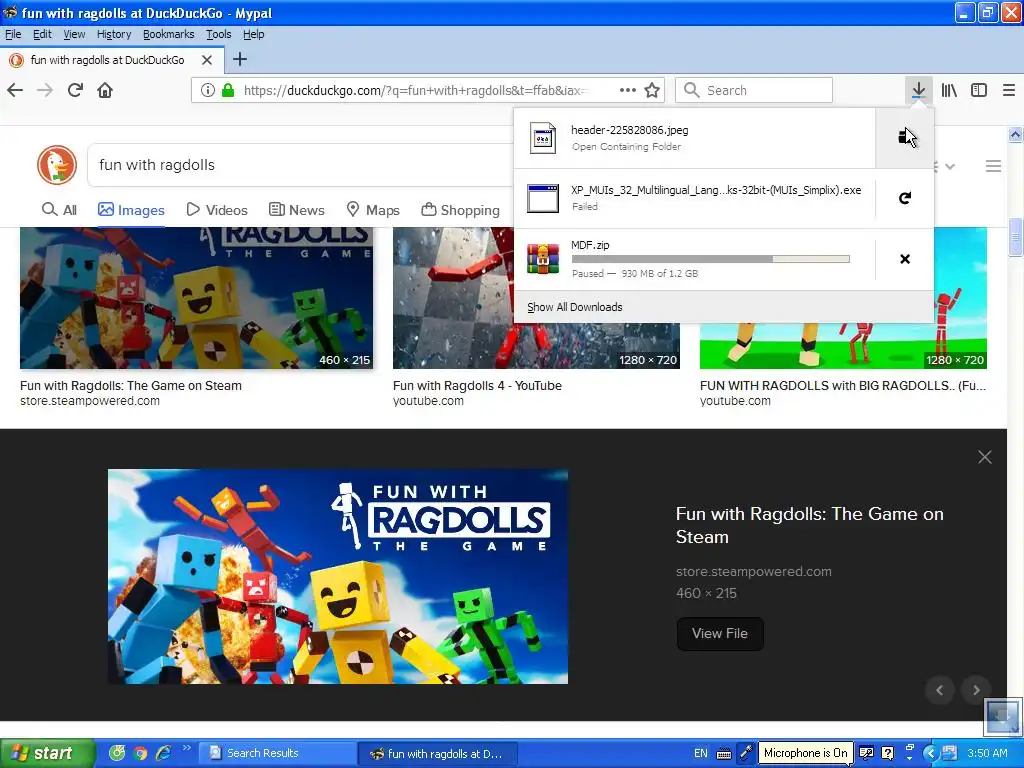Open the Windows start menu
This screenshot has width=1024, height=768.
pyautogui.click(x=47, y=753)
